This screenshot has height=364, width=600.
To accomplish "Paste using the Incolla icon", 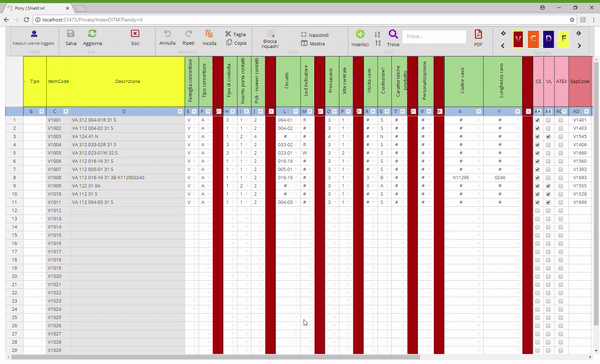I will click(x=209, y=34).
